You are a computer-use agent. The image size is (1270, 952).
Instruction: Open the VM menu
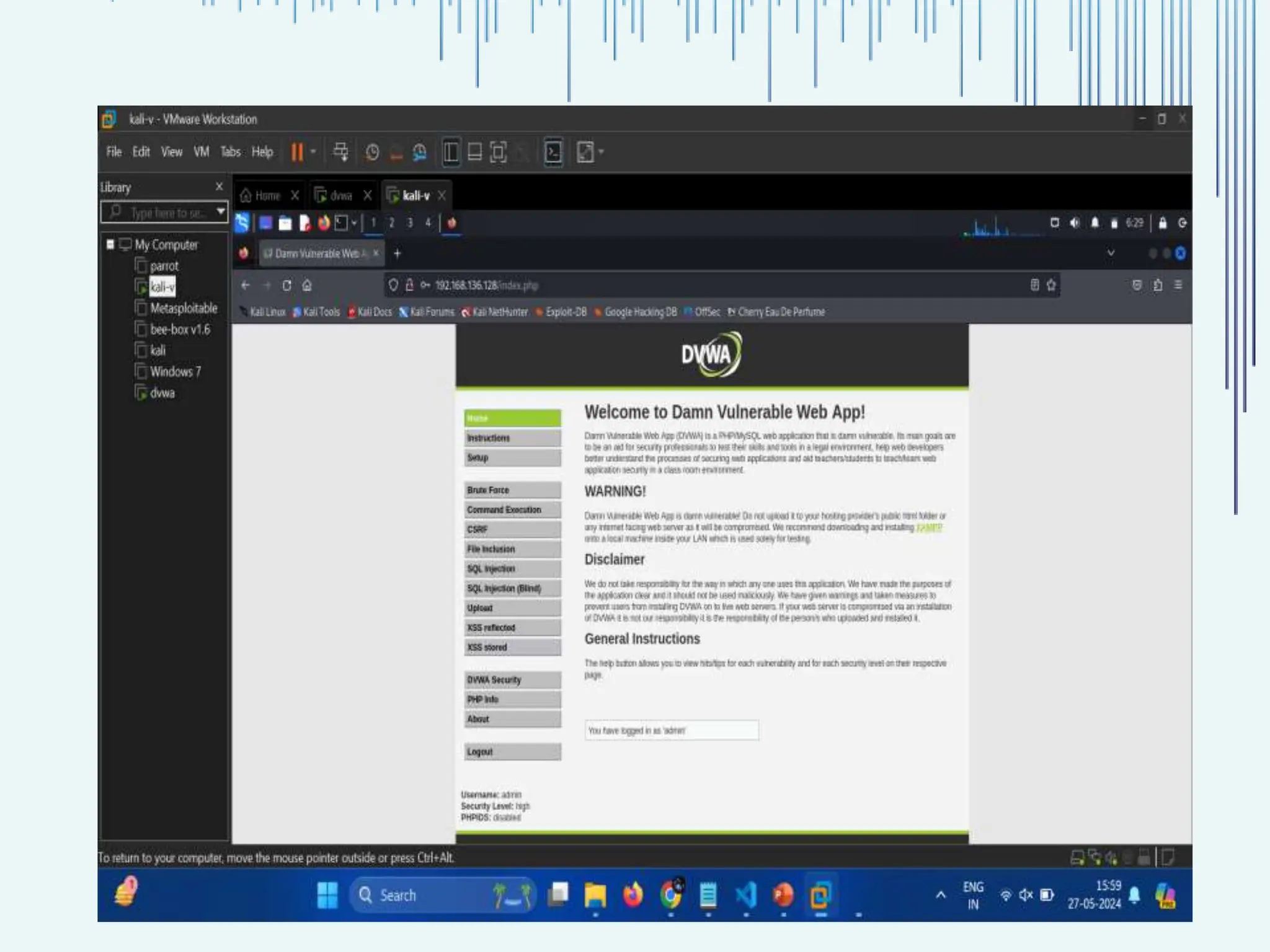201,152
